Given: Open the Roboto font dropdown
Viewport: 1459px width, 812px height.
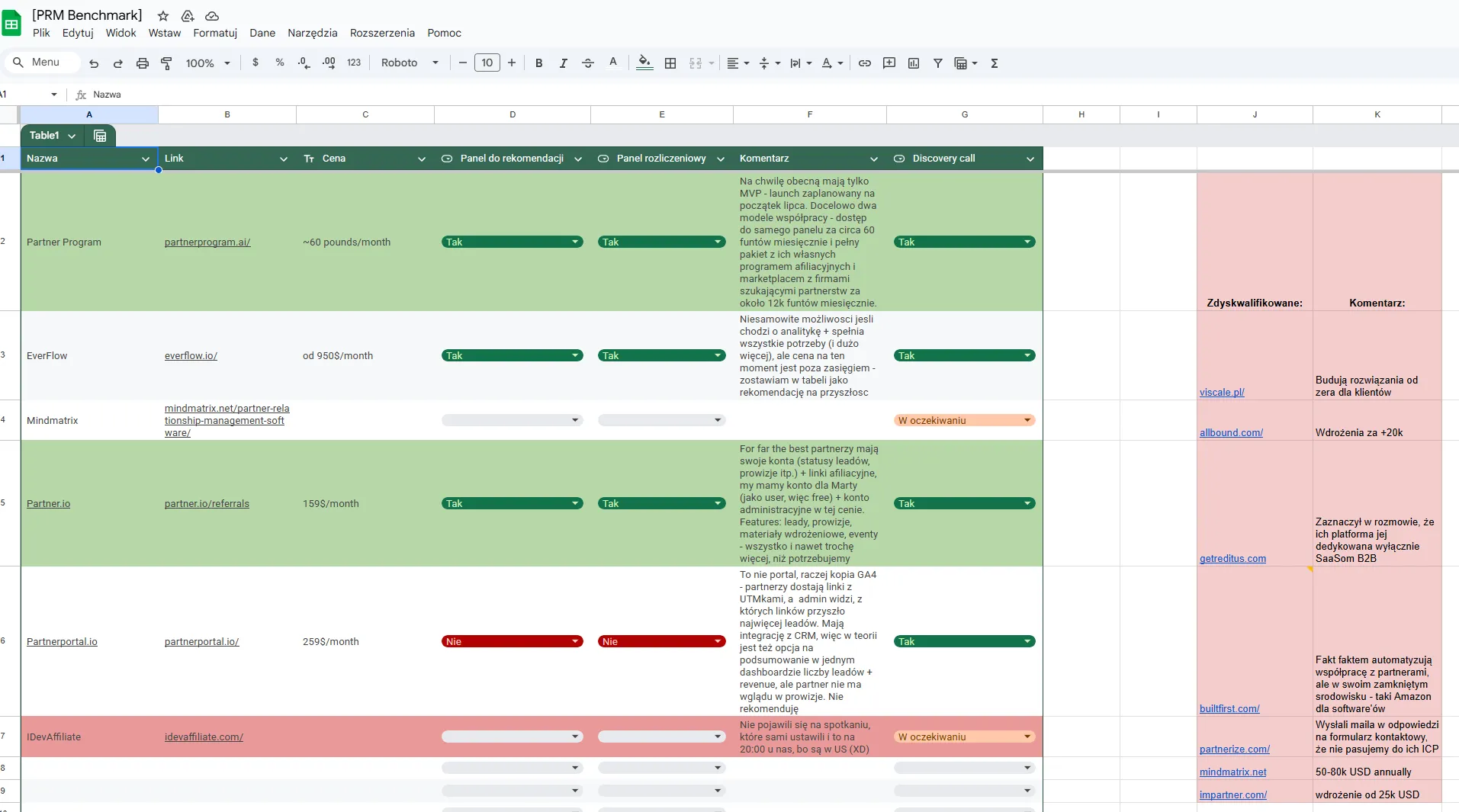Looking at the screenshot, I should 410,63.
